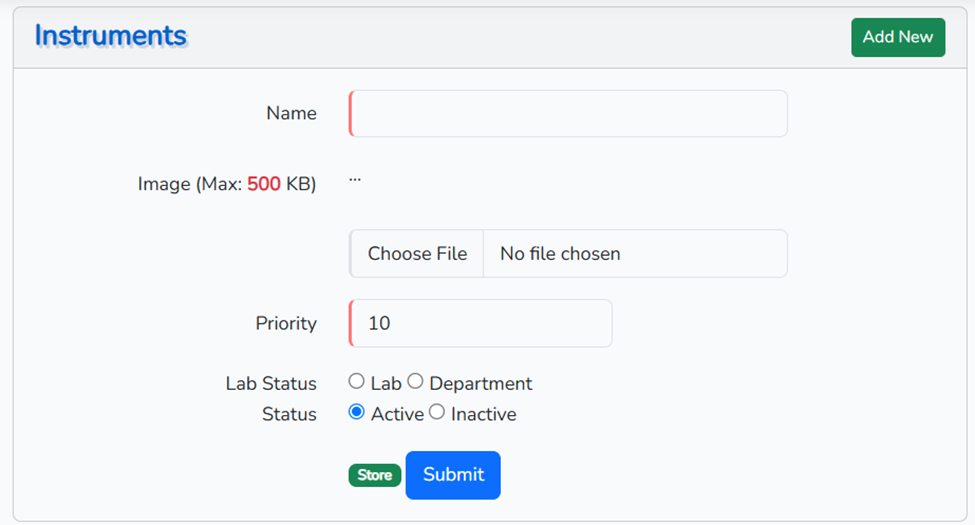The height and width of the screenshot is (525, 975).
Task: Click the Status row label
Action: point(289,414)
